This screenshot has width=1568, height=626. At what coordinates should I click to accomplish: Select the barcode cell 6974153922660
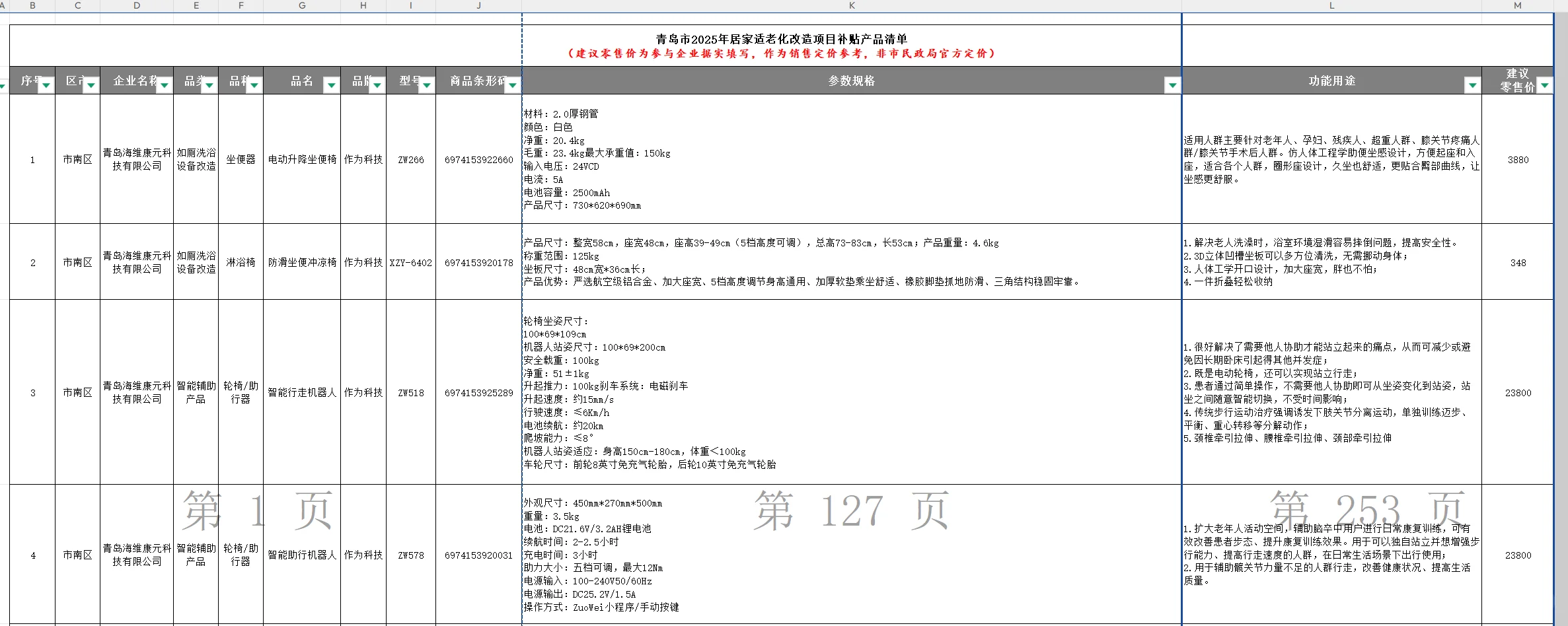(478, 159)
